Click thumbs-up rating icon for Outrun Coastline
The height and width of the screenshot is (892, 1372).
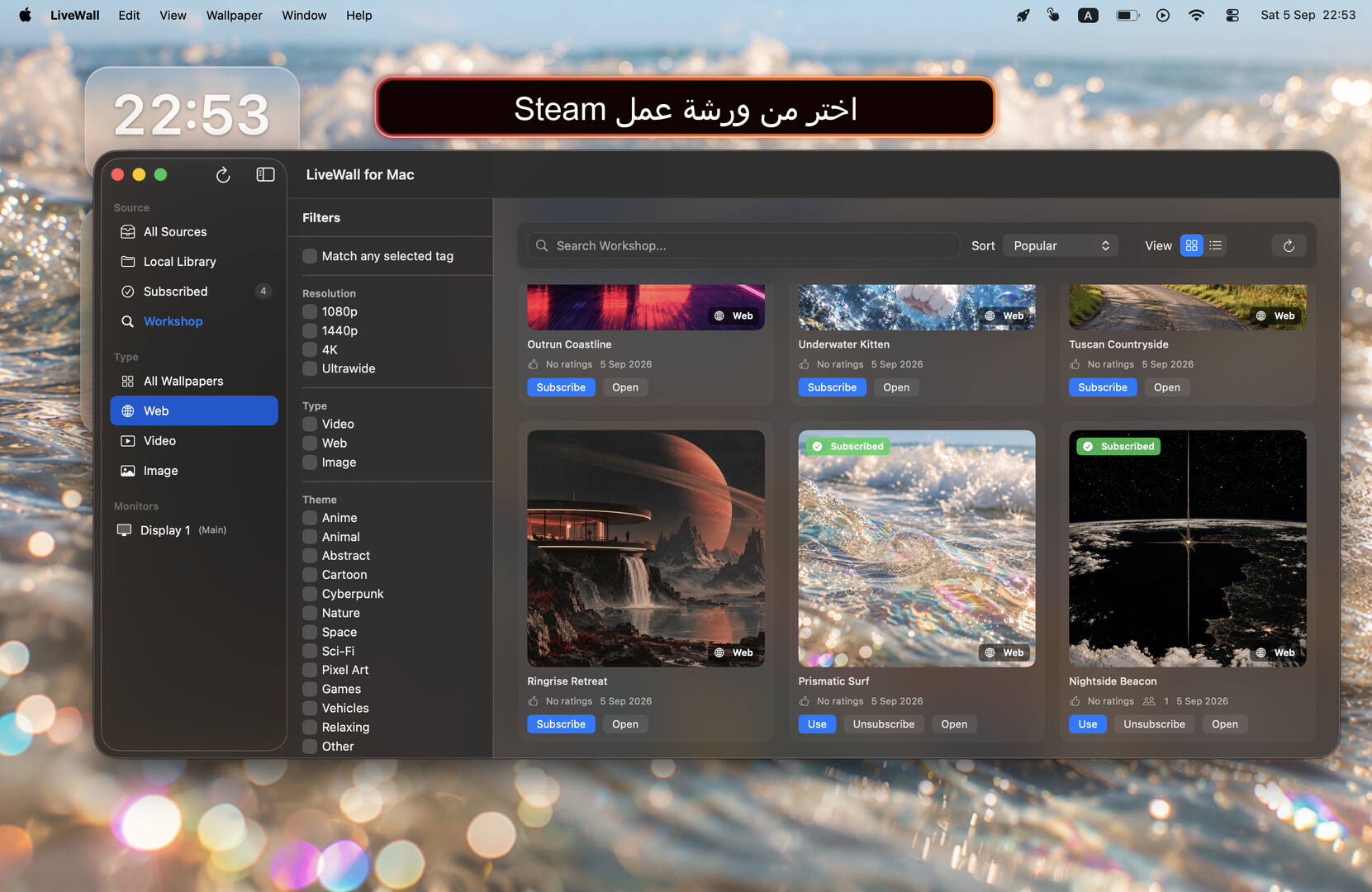click(x=534, y=364)
